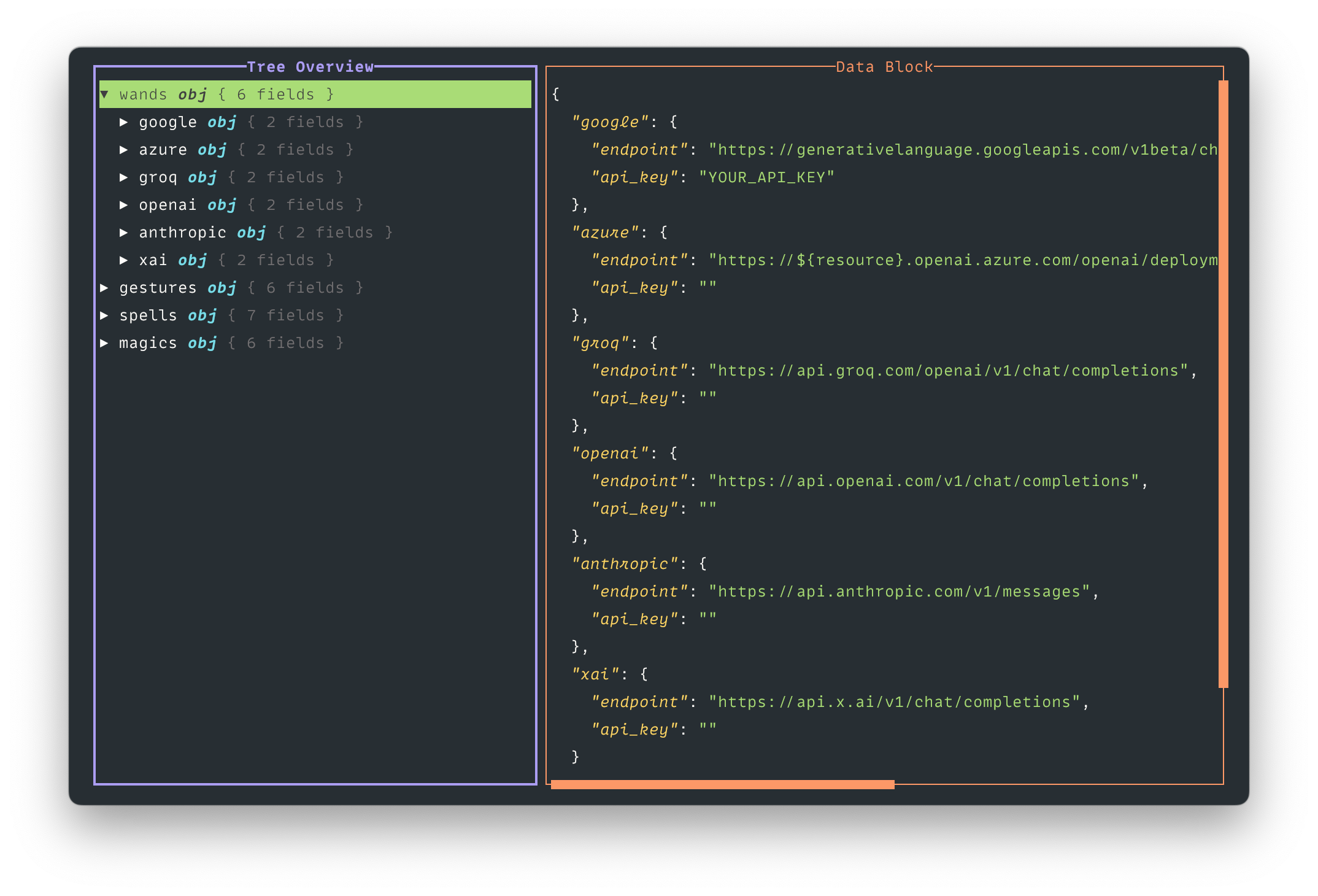Click the "endpoint" key under anthropic
Image resolution: width=1318 pixels, height=896 pixels.
[x=639, y=592]
